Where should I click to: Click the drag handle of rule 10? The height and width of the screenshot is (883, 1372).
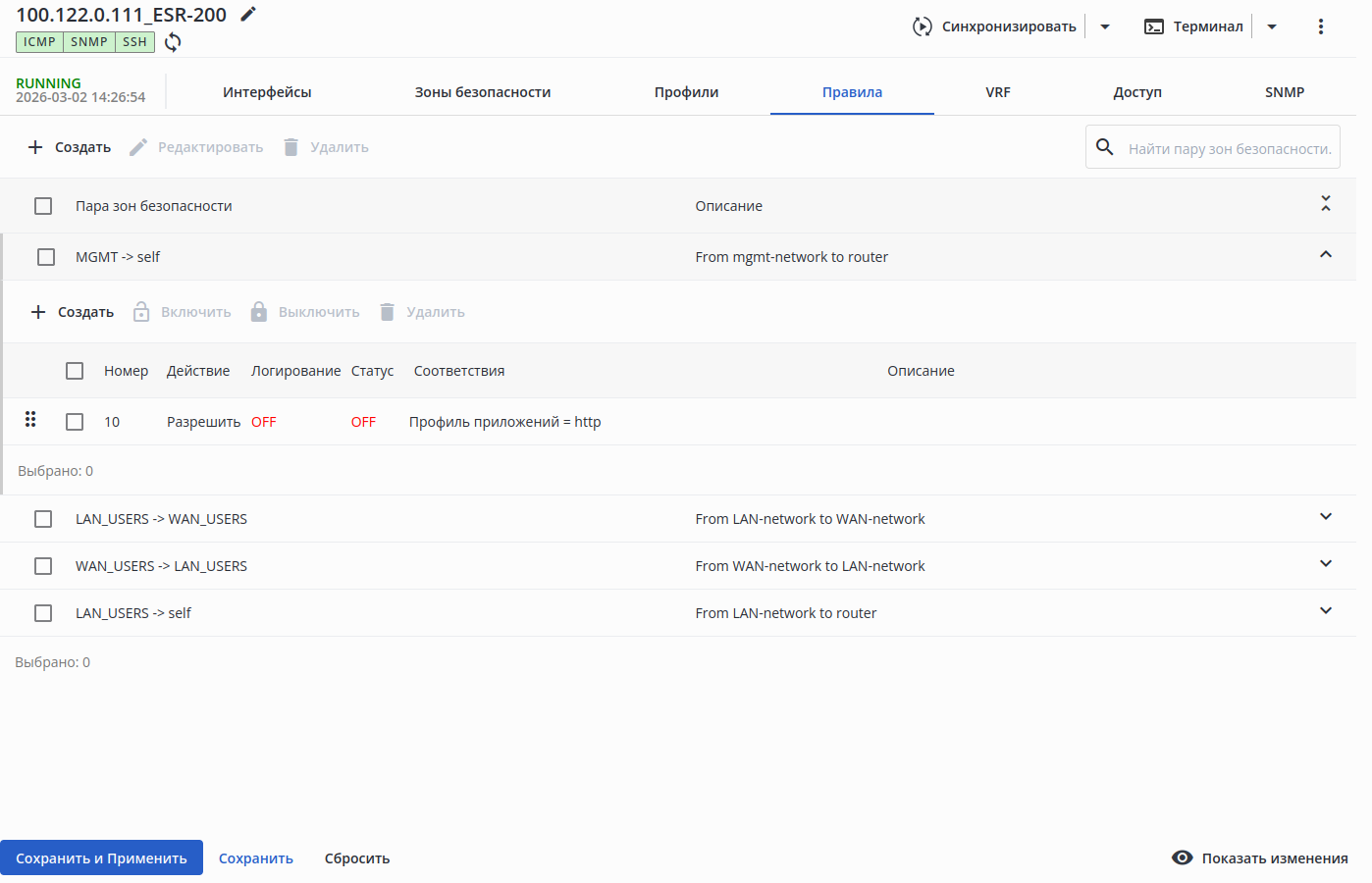(x=30, y=420)
